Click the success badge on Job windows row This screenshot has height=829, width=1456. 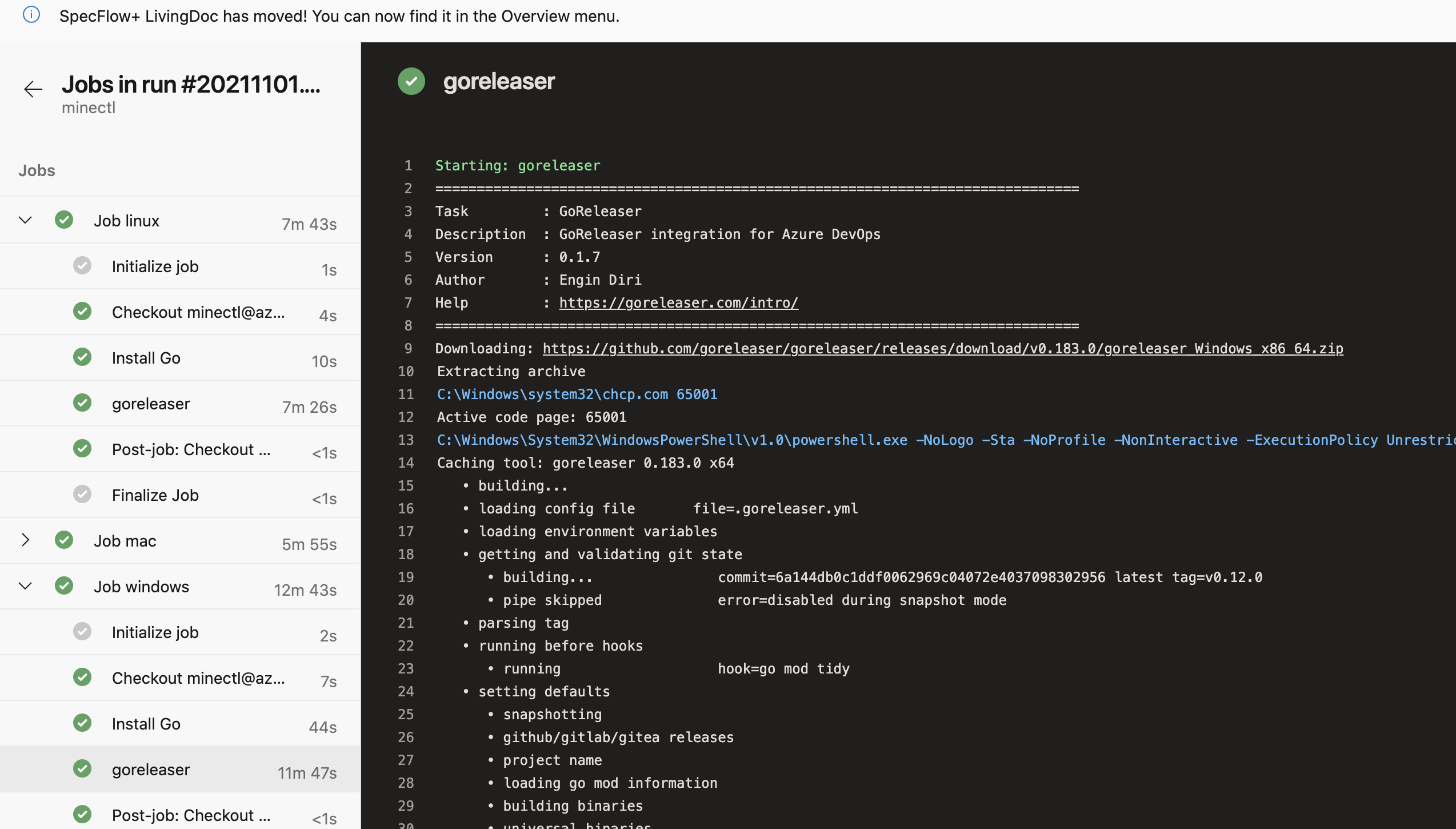63,585
